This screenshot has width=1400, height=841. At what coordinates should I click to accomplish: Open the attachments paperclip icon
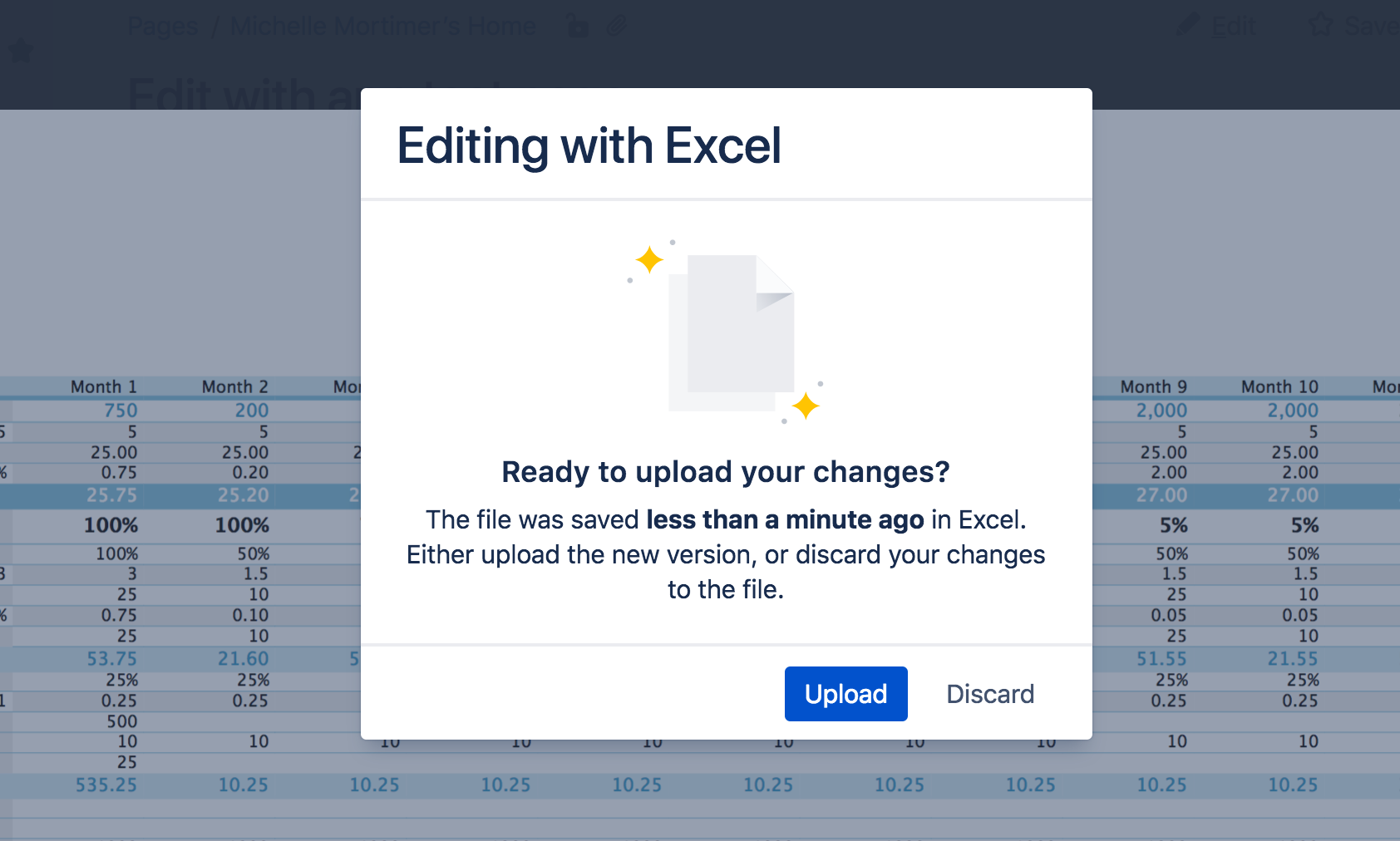point(616,26)
